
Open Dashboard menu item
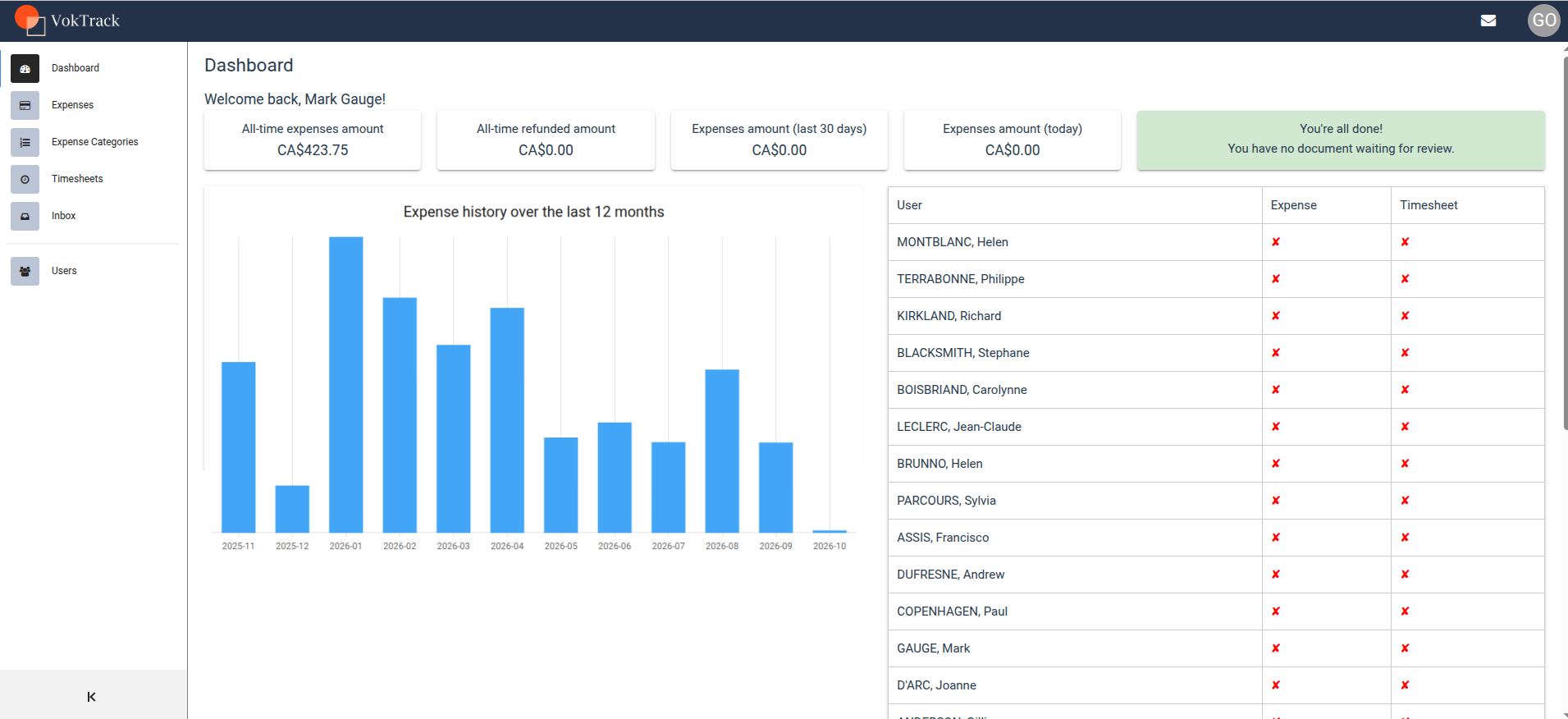point(94,69)
